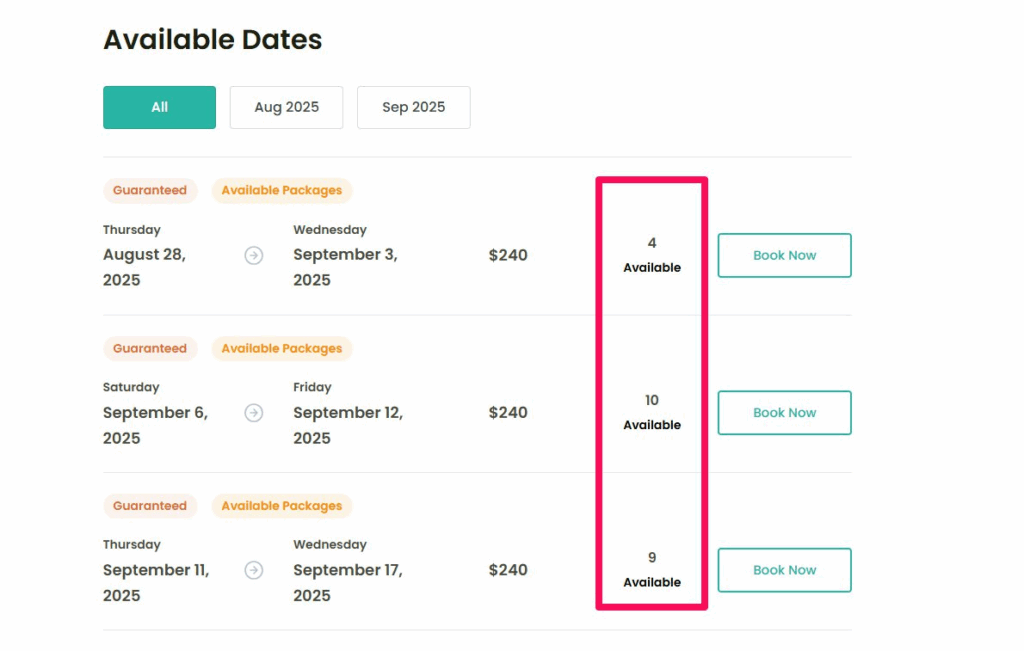Image resolution: width=1024 pixels, height=651 pixels.
Task: Click the "9 Available" seats indicator
Action: [x=652, y=569]
